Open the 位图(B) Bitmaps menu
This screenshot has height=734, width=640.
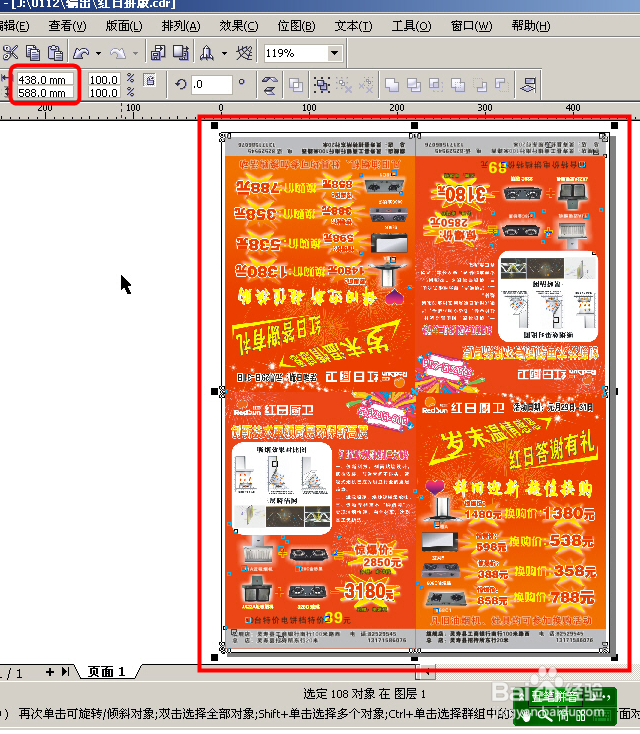[x=296, y=26]
